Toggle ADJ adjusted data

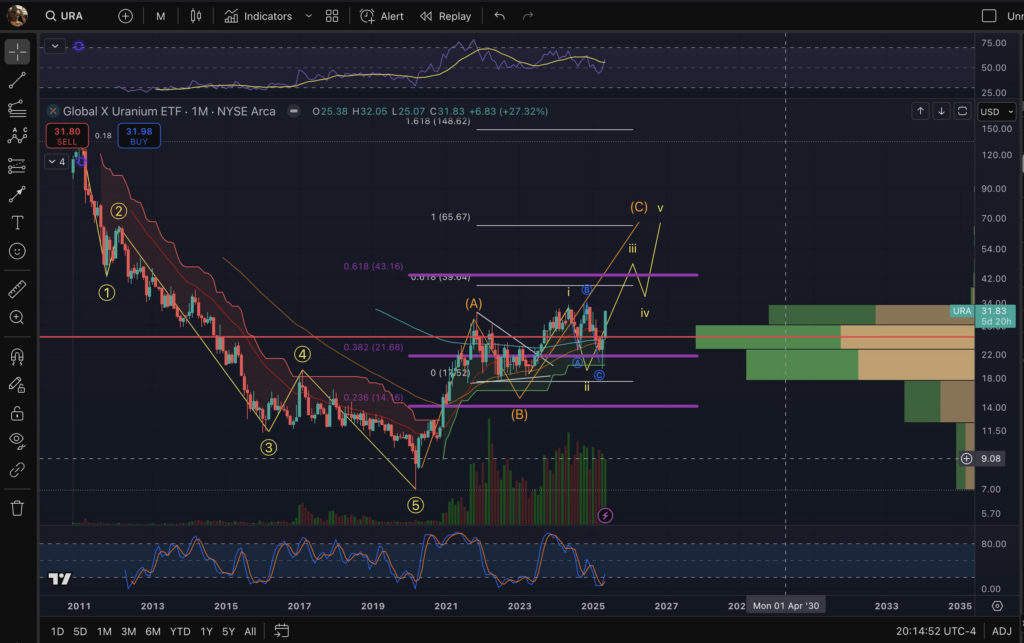(1002, 631)
